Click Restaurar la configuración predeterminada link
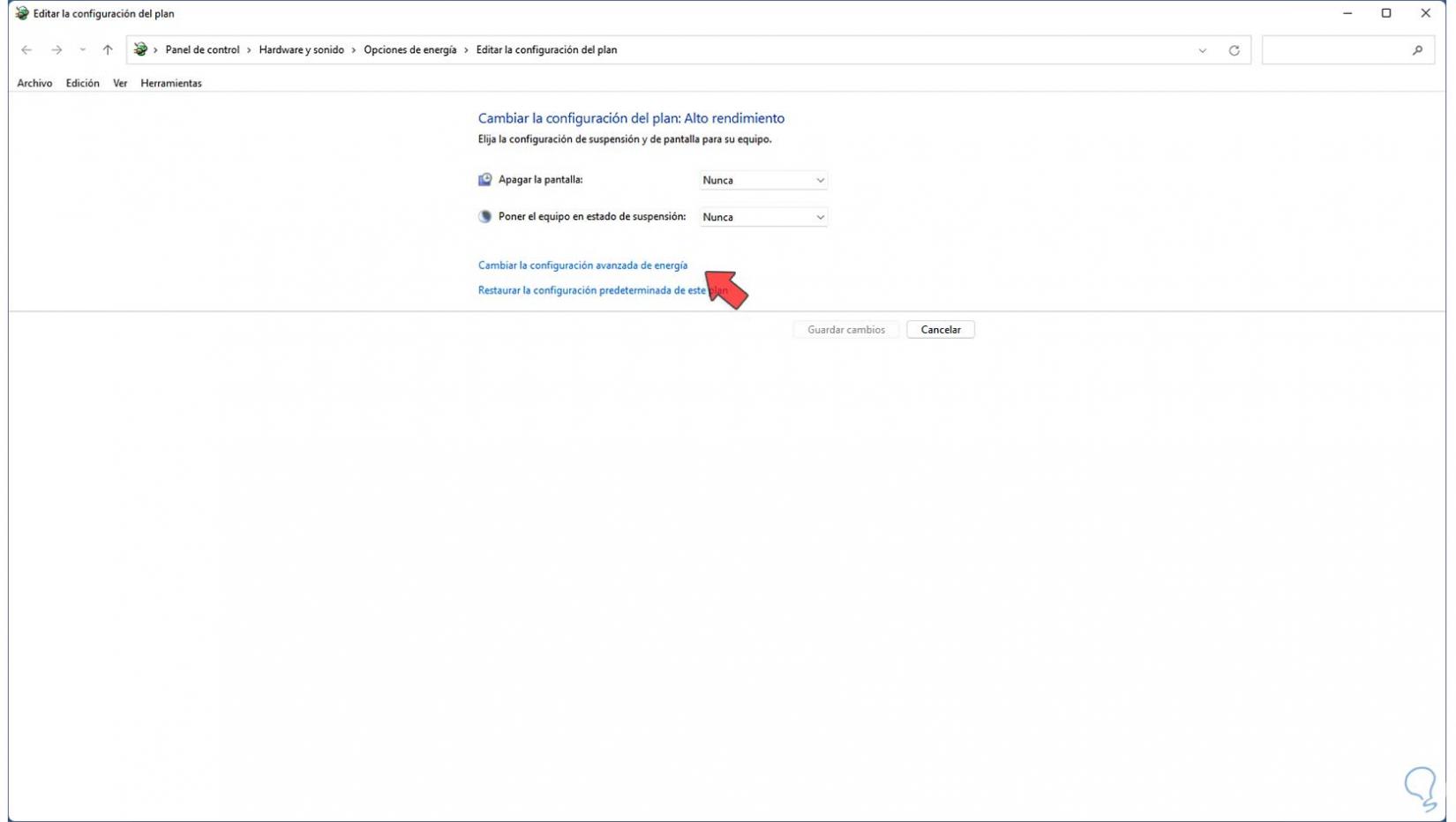Screen dimensions: 1456x822 pyautogui.click(x=603, y=290)
